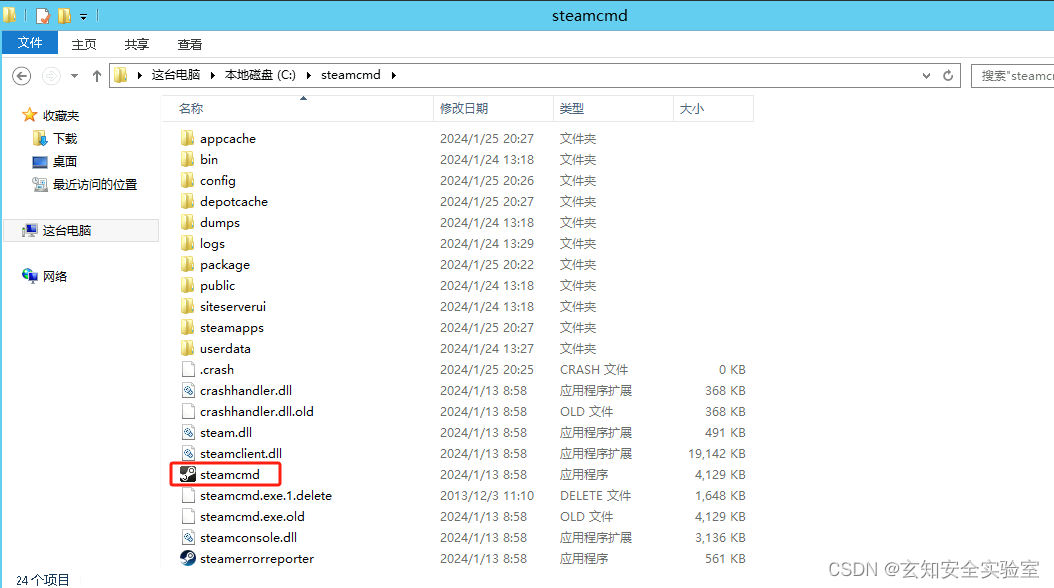Click the bin folder icon
Viewport: 1054px width, 588px height.
click(x=188, y=159)
